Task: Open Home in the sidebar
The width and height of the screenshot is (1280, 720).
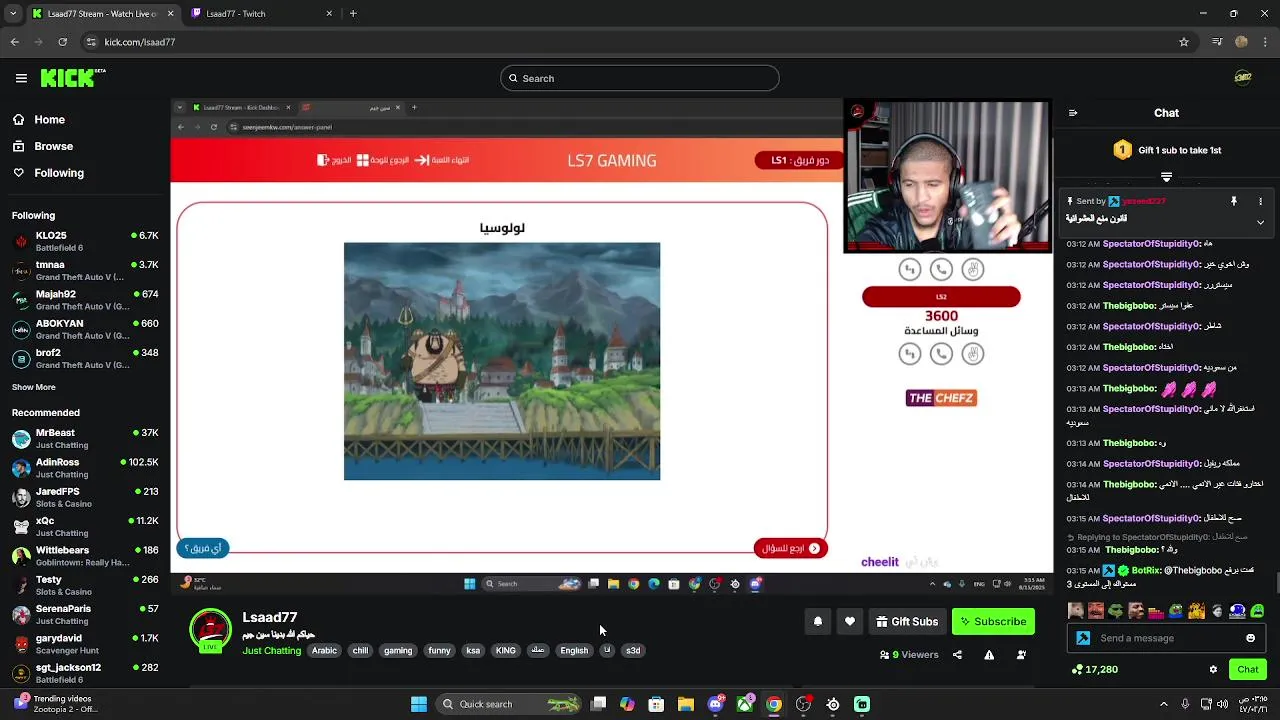Action: (39, 119)
